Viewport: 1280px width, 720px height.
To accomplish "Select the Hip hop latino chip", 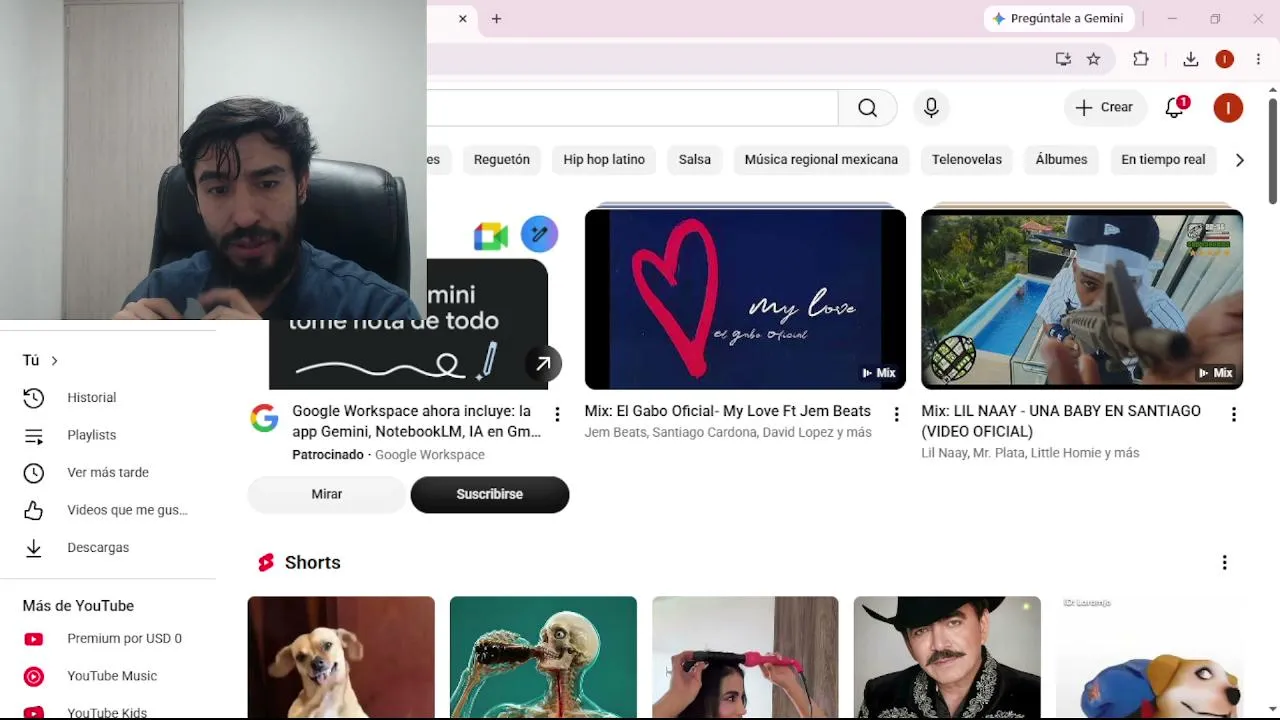I will [x=604, y=160].
